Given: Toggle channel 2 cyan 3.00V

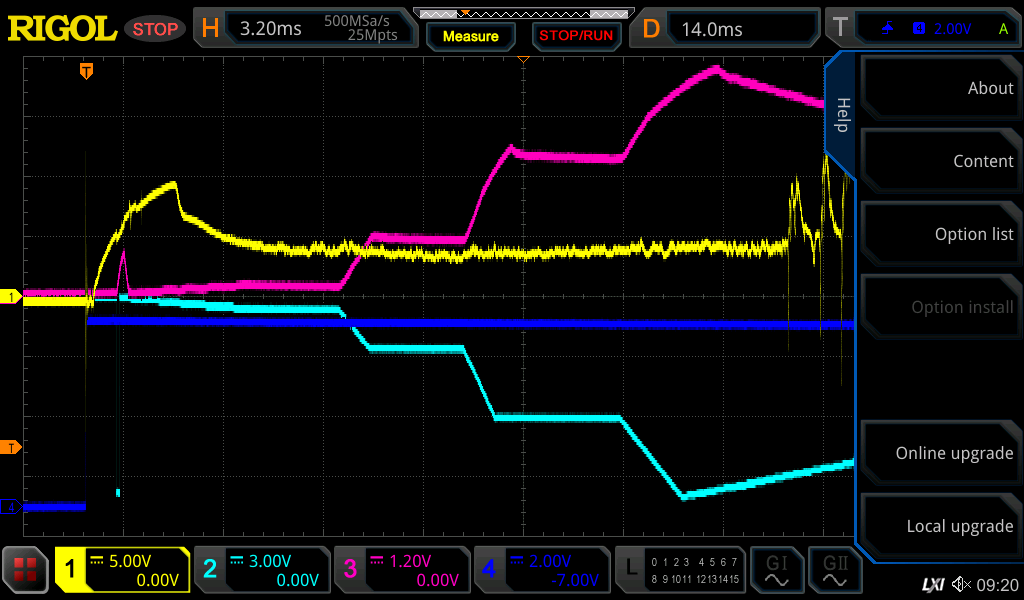Looking at the screenshot, I should pos(261,570).
